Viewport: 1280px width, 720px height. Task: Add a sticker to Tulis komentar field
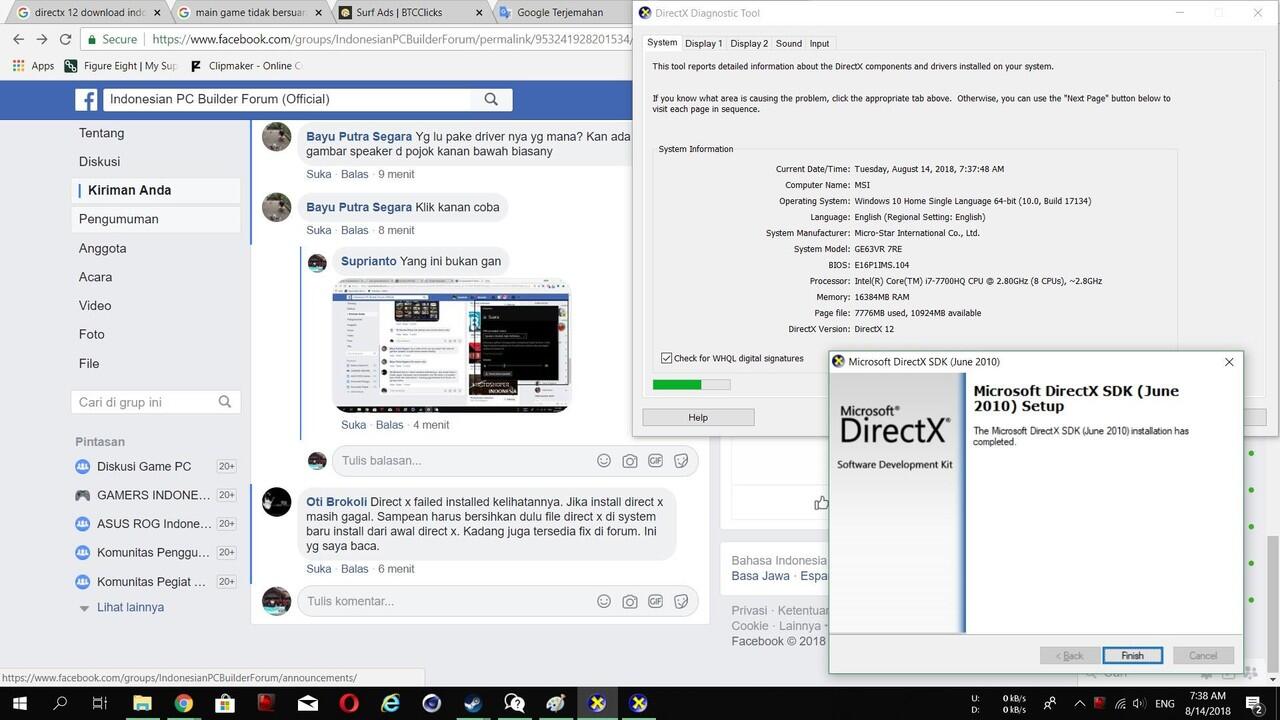(x=682, y=601)
